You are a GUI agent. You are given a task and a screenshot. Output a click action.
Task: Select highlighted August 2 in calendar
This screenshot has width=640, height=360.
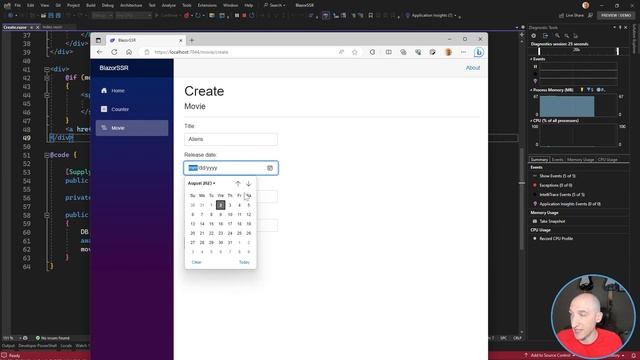coord(220,205)
